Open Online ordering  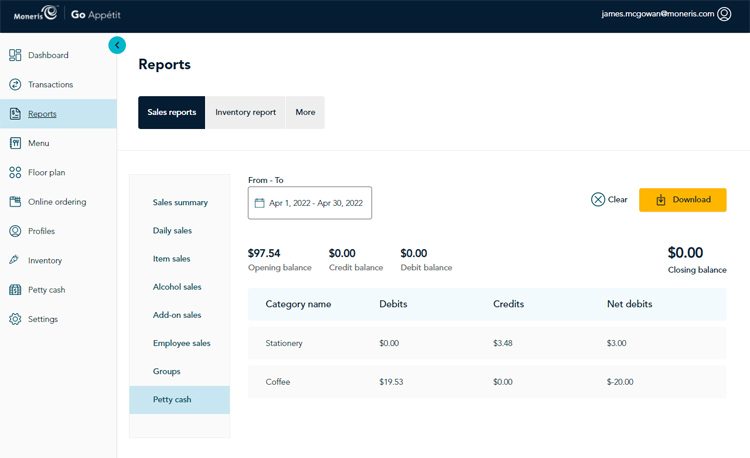57,202
